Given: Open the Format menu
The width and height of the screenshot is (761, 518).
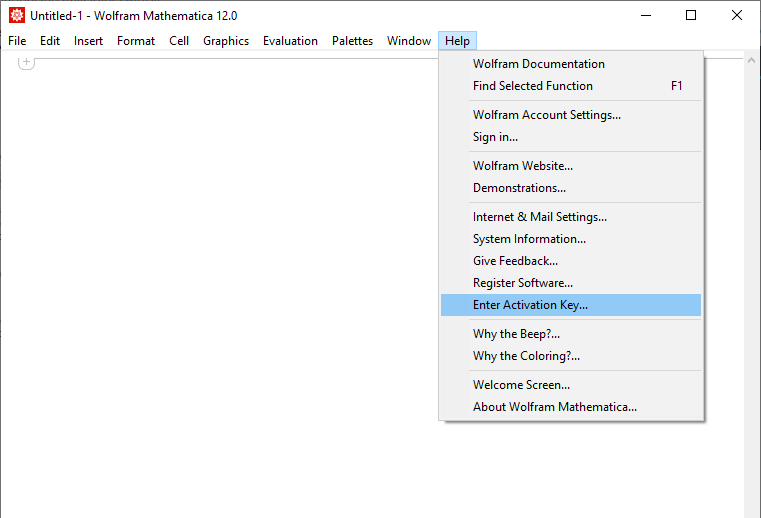Looking at the screenshot, I should (136, 41).
